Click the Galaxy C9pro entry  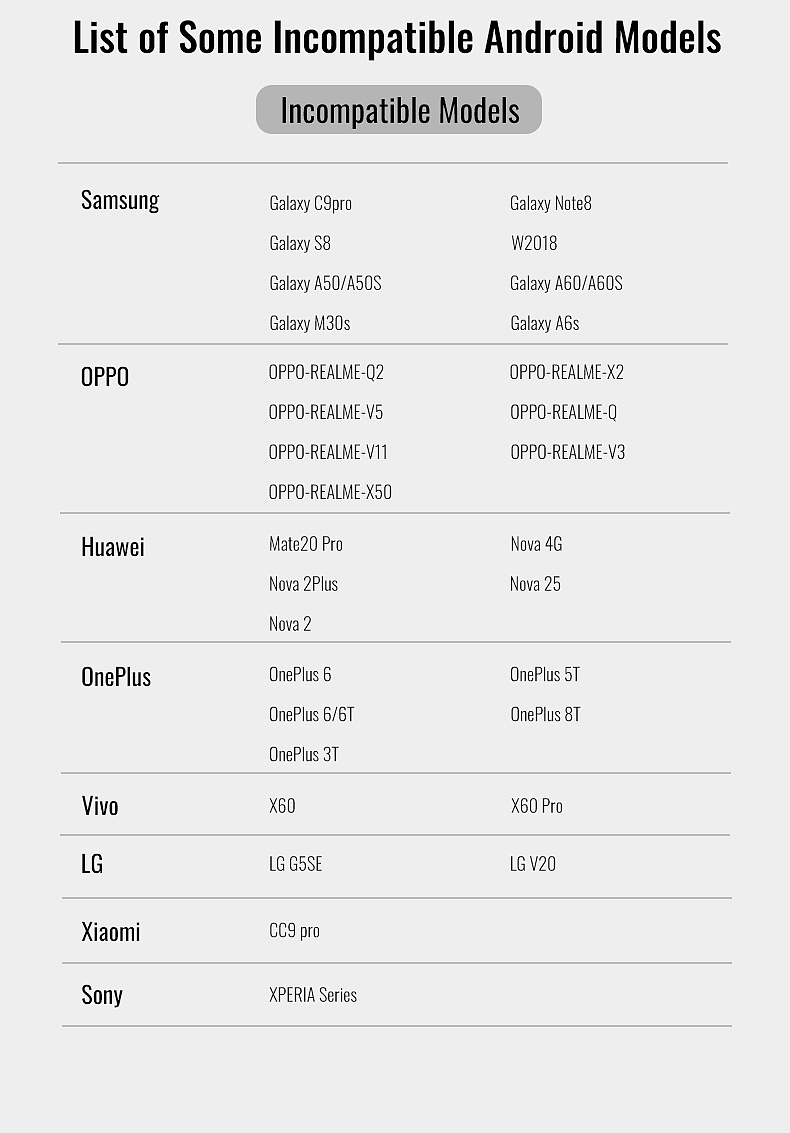(x=311, y=203)
